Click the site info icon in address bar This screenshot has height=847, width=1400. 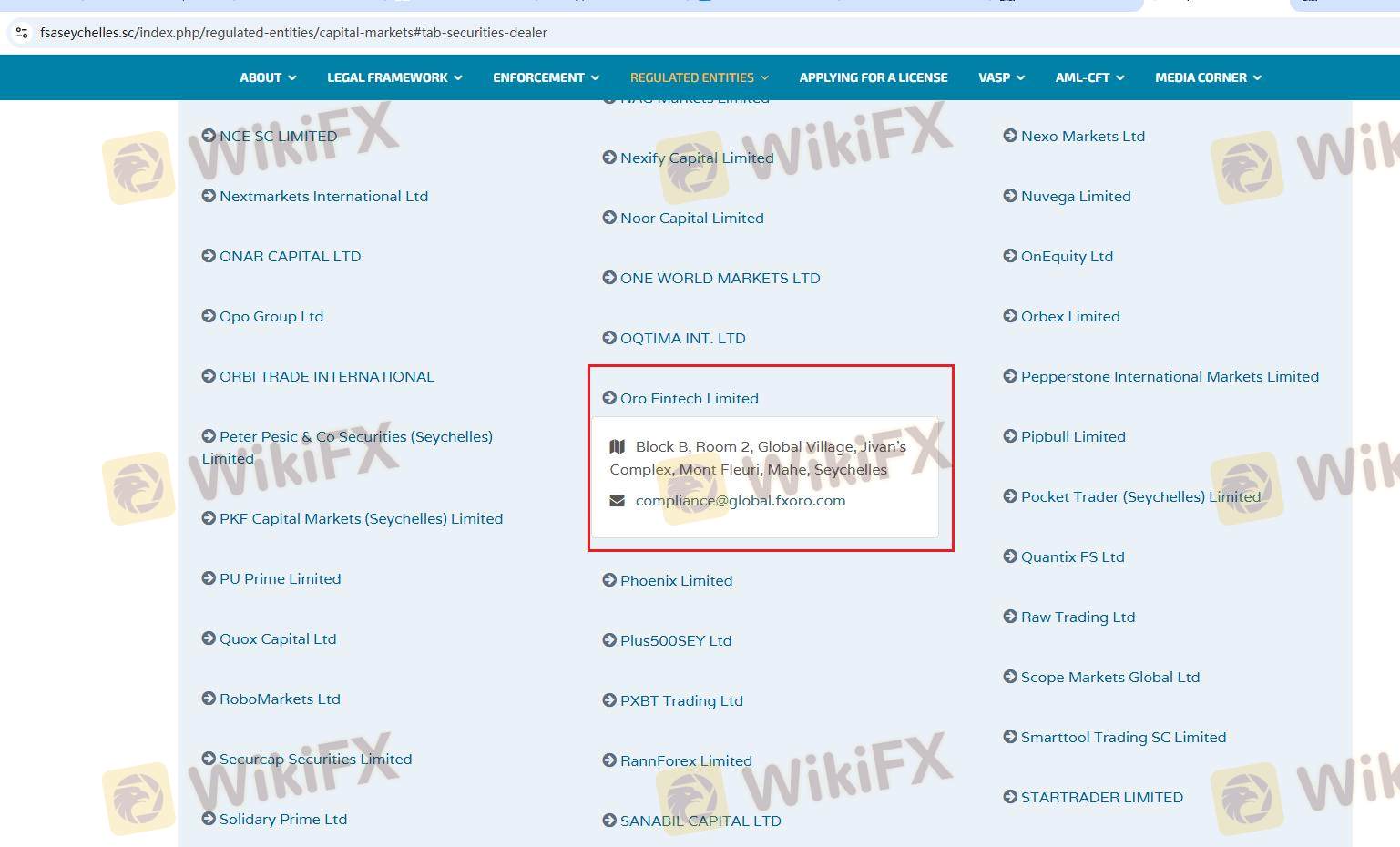pos(22,33)
